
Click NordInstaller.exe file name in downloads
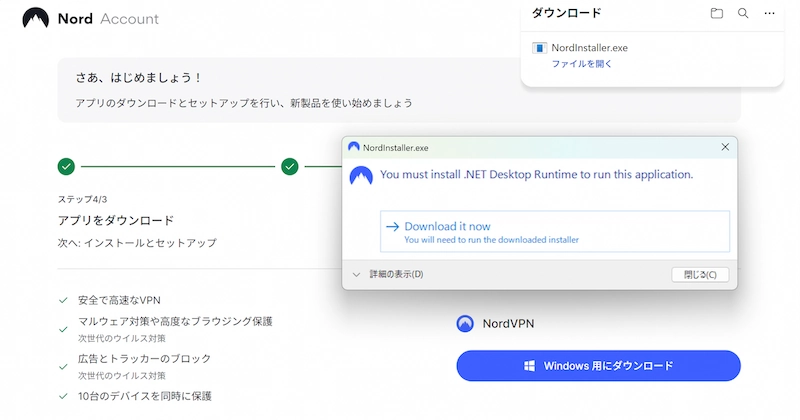pos(589,48)
